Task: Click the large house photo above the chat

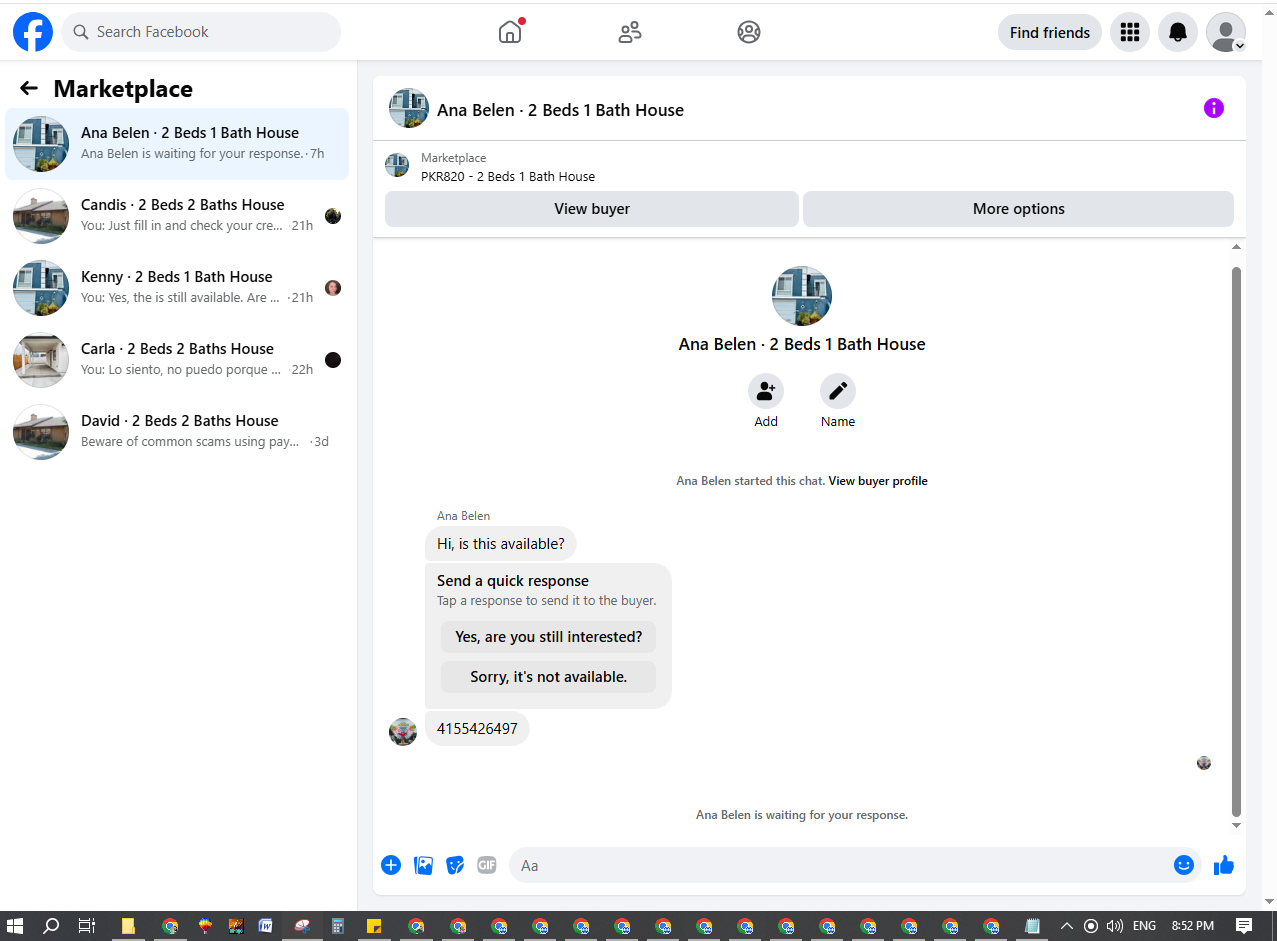Action: 802,296
